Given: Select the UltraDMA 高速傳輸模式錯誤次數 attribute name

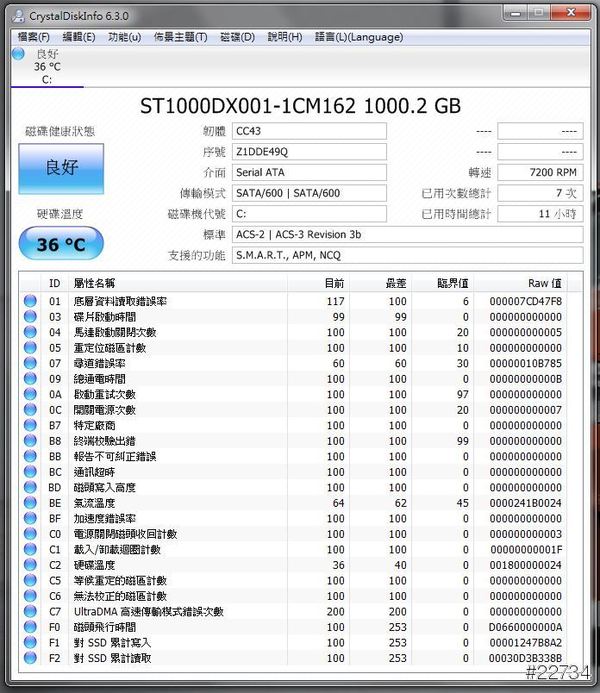Looking at the screenshot, I should [148, 611].
